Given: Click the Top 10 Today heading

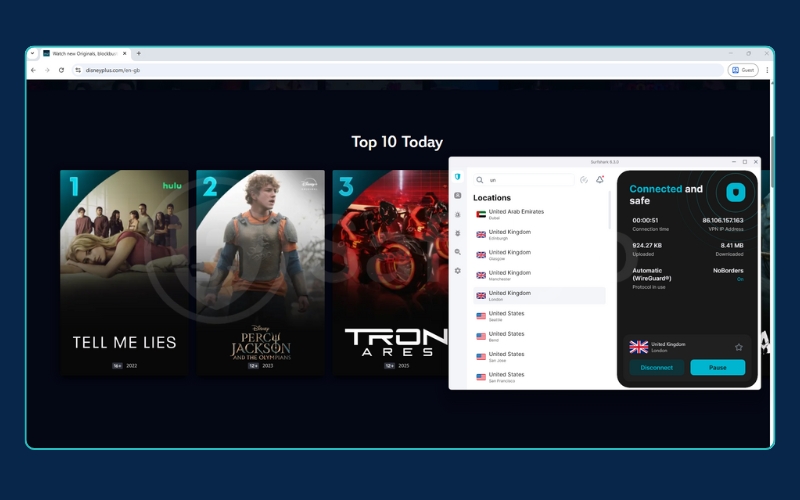Looking at the screenshot, I should [397, 142].
